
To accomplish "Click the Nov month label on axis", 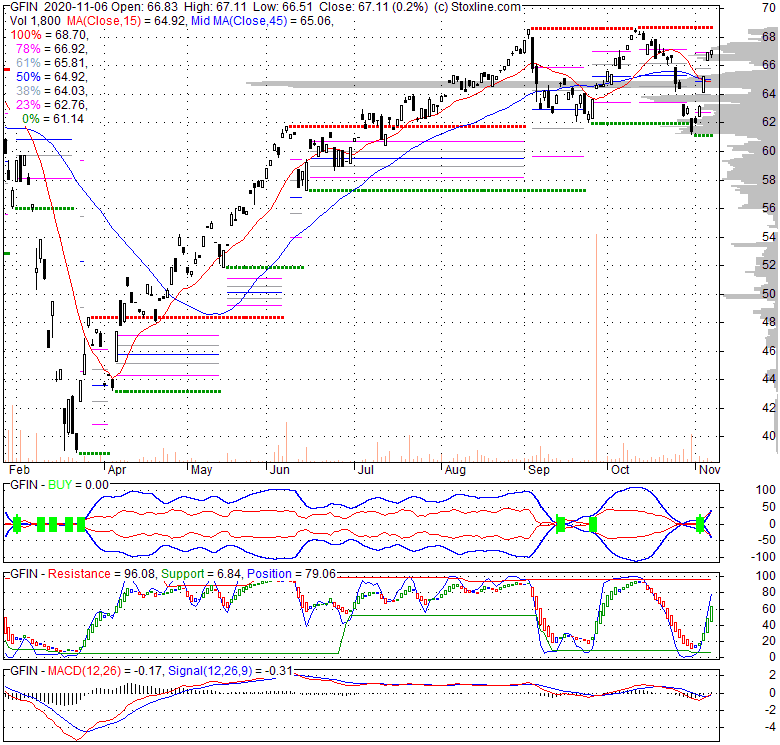I will tap(710, 469).
